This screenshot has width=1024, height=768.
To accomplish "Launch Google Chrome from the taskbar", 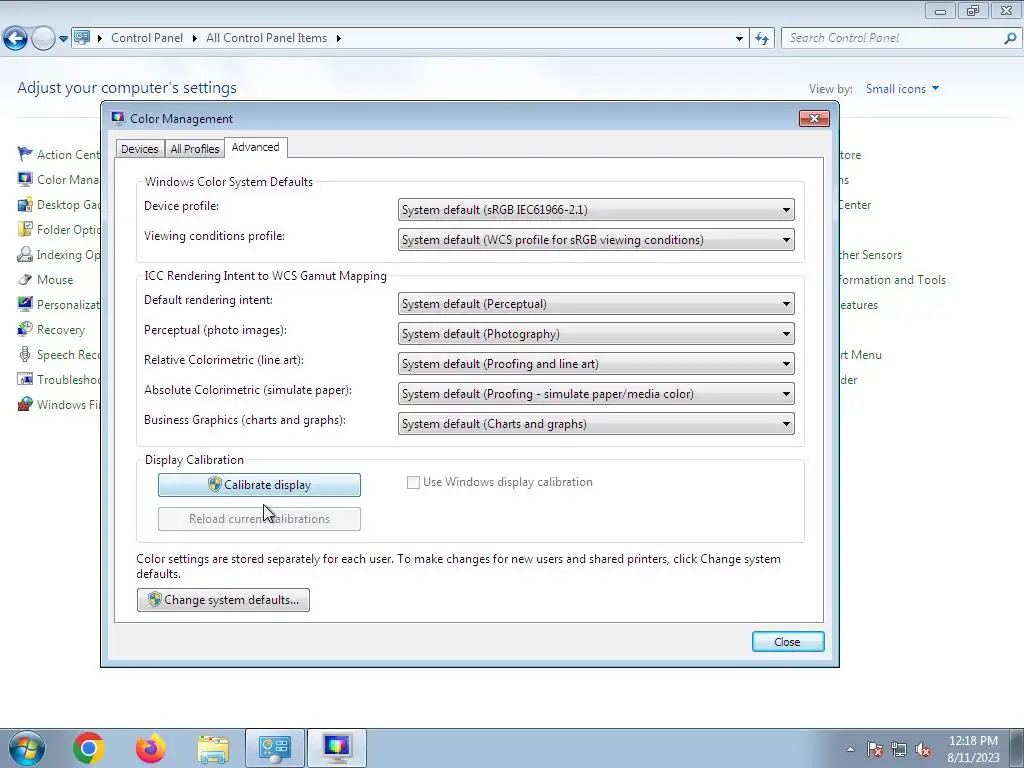I will point(89,748).
